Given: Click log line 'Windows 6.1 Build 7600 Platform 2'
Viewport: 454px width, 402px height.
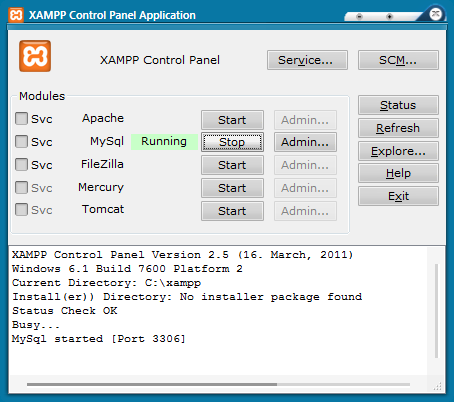Looking at the screenshot, I should click(127, 269).
